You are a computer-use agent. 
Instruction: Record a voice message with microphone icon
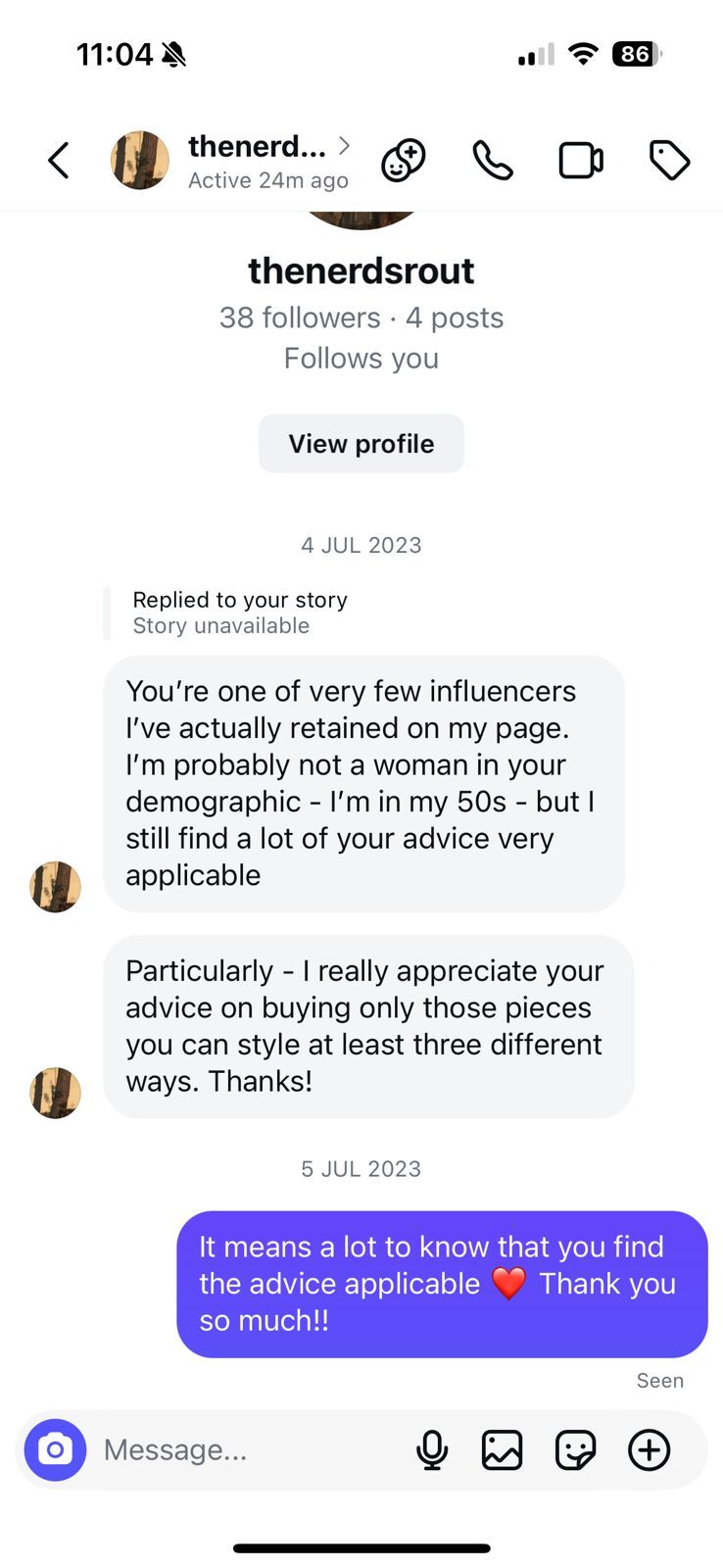(432, 1450)
